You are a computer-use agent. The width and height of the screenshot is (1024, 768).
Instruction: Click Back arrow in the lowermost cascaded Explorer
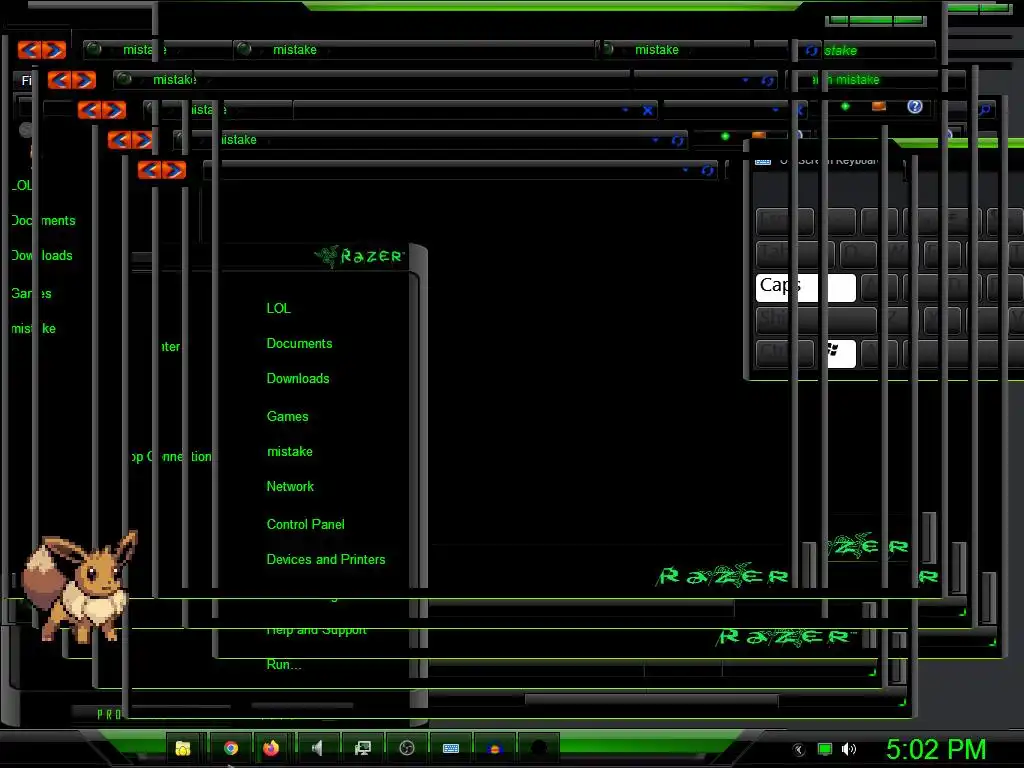click(150, 170)
